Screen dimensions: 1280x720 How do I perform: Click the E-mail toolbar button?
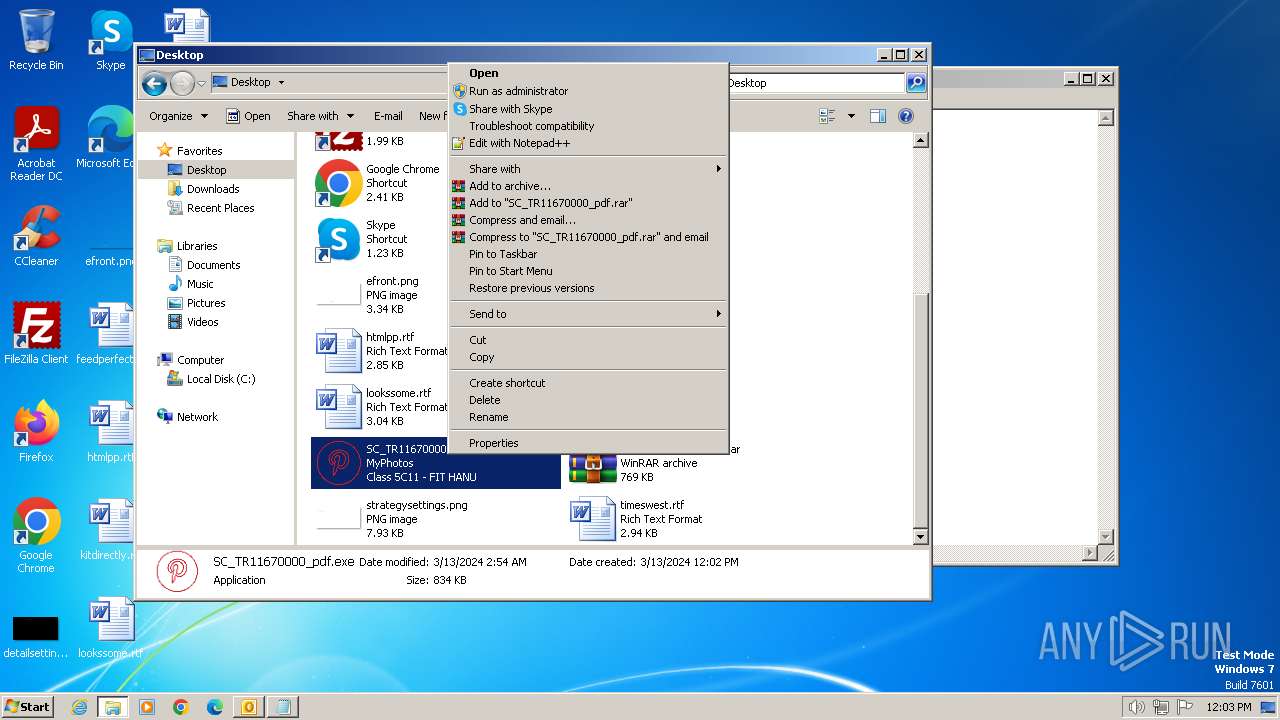[388, 116]
